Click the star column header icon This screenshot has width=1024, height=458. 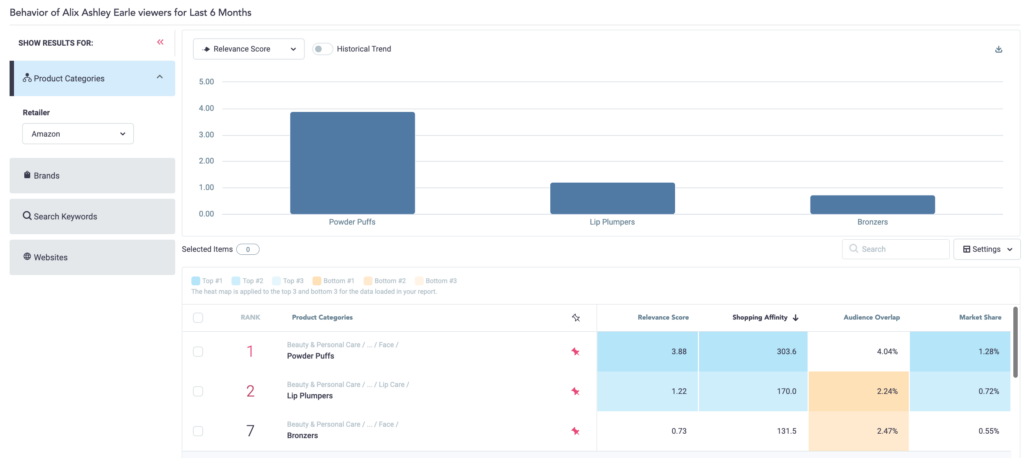tap(575, 317)
